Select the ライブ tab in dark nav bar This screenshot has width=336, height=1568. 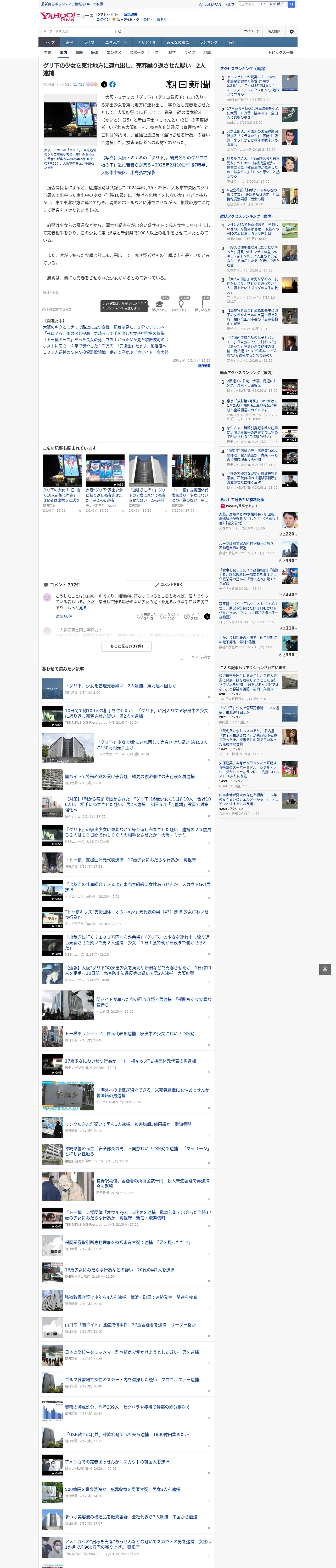tap(89, 43)
